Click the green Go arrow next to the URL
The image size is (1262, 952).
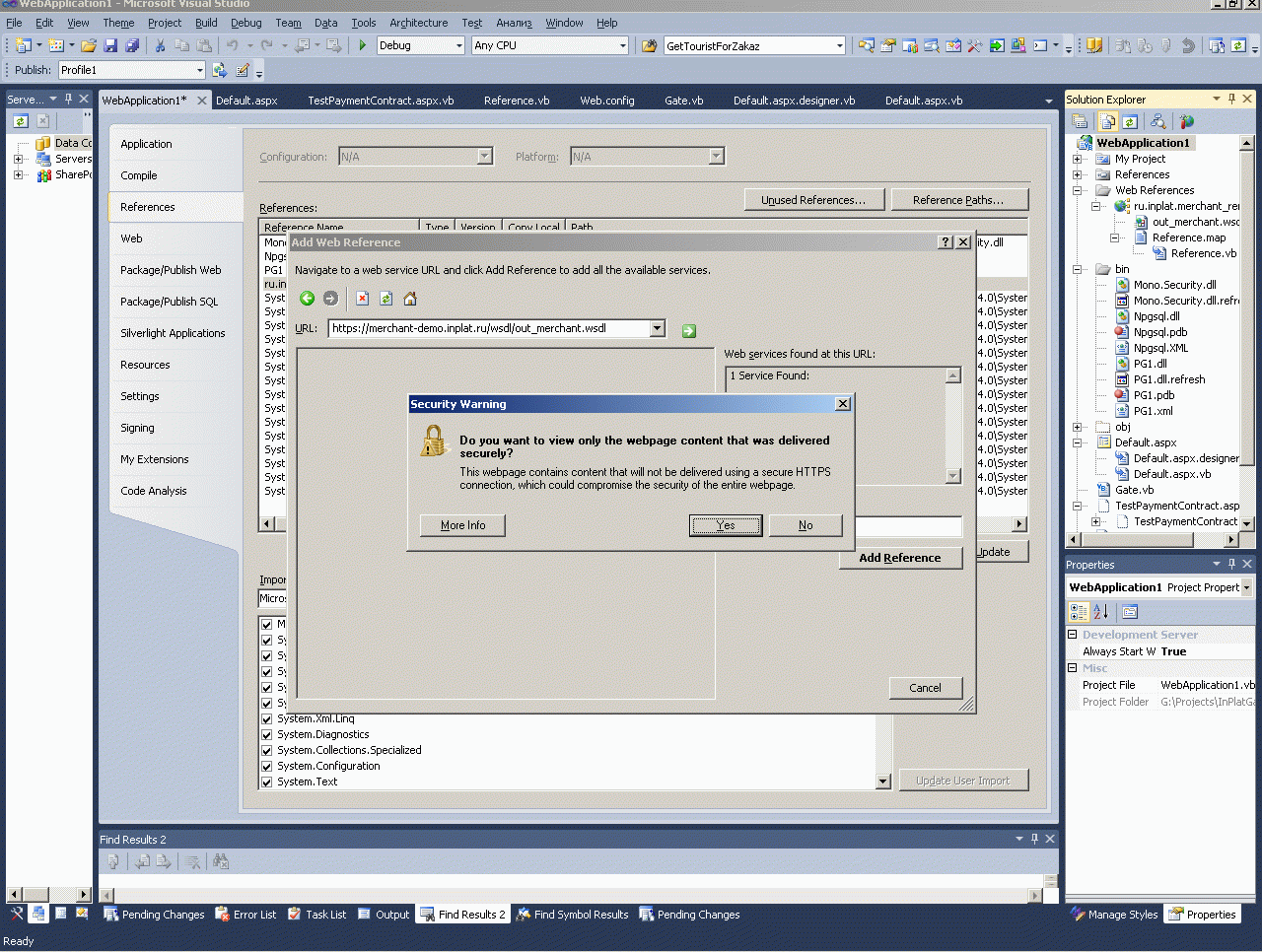pos(689,331)
